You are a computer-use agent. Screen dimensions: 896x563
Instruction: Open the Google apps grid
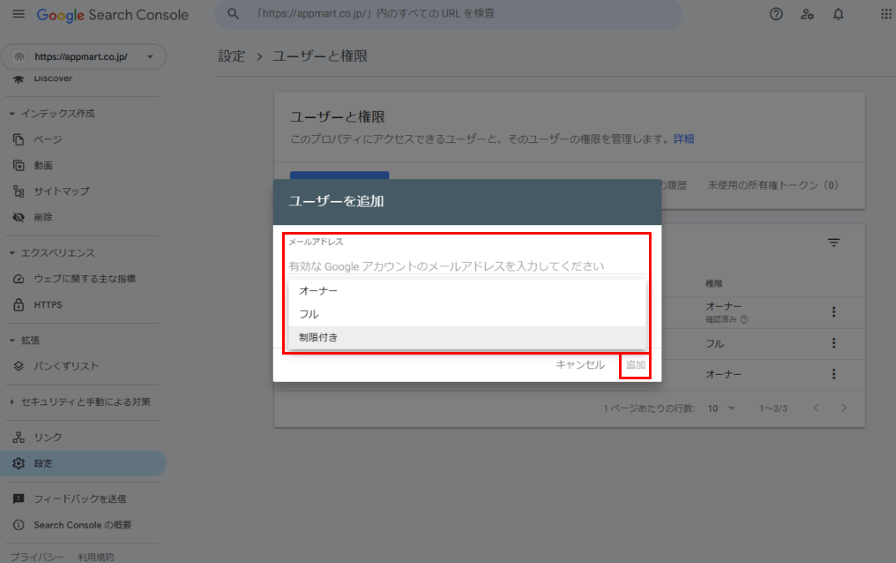click(886, 14)
